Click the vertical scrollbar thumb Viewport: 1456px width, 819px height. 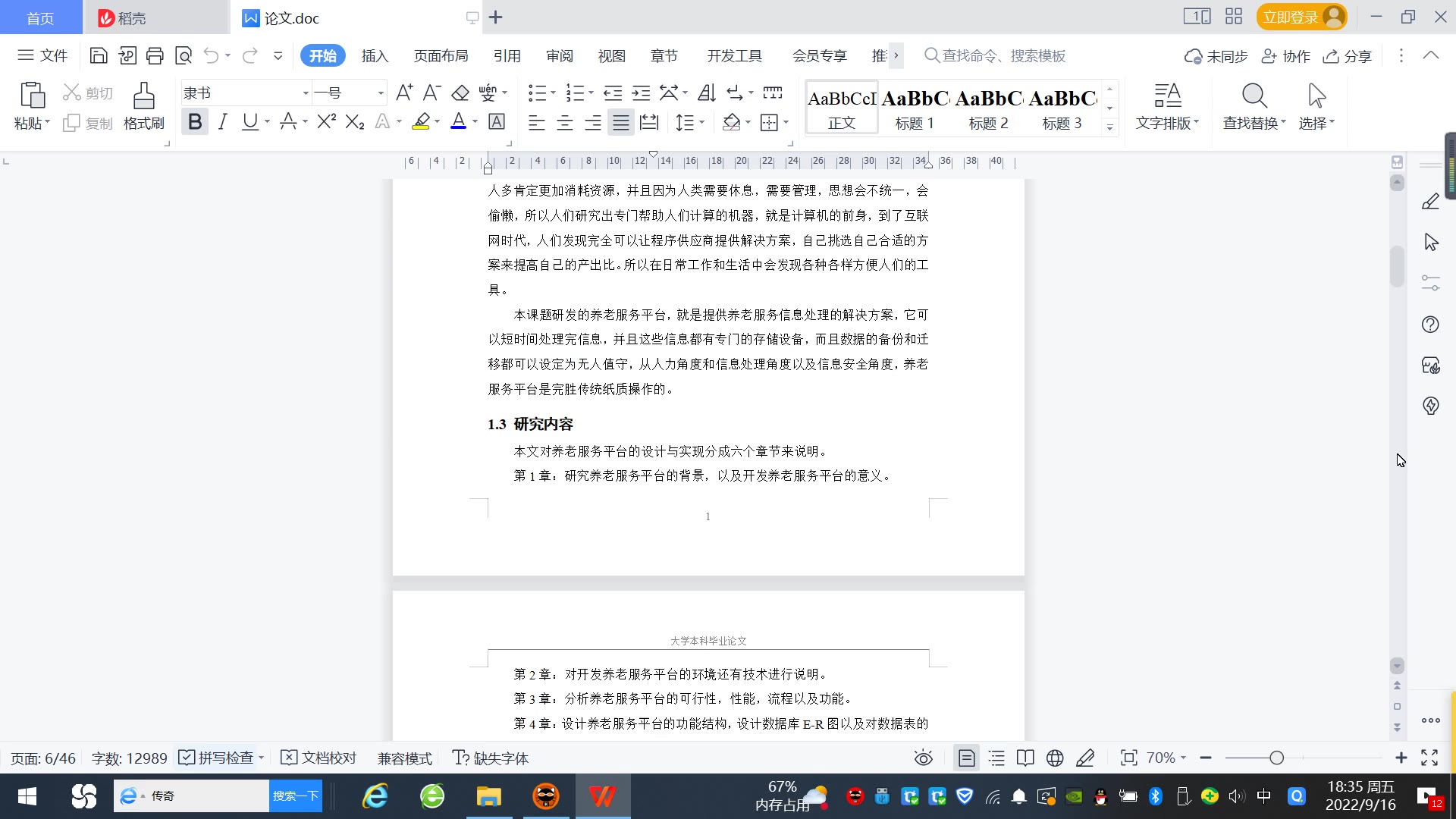coord(1397,267)
